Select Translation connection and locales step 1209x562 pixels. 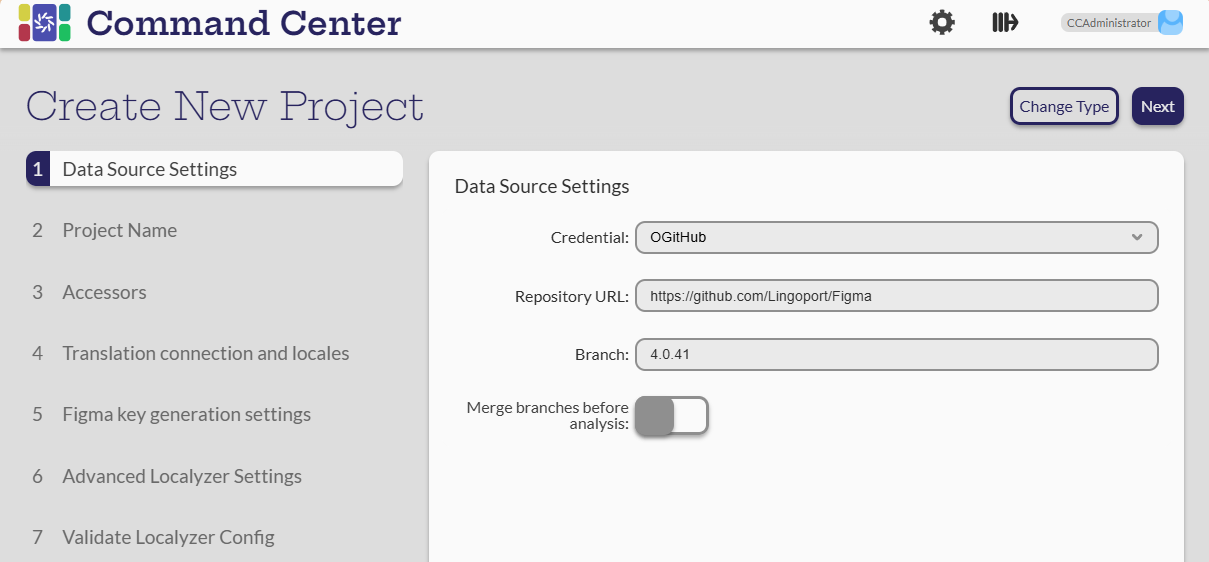(x=205, y=353)
